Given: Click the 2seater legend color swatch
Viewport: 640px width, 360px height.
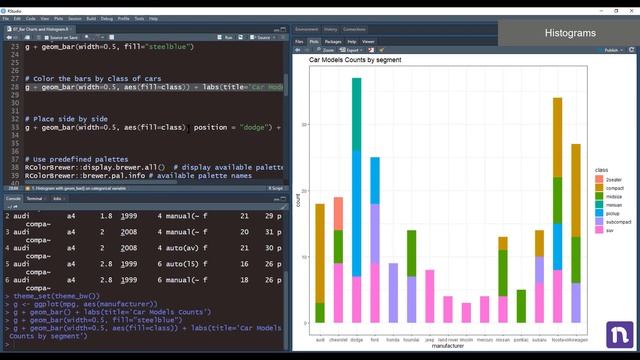Looking at the screenshot, I should click(599, 180).
